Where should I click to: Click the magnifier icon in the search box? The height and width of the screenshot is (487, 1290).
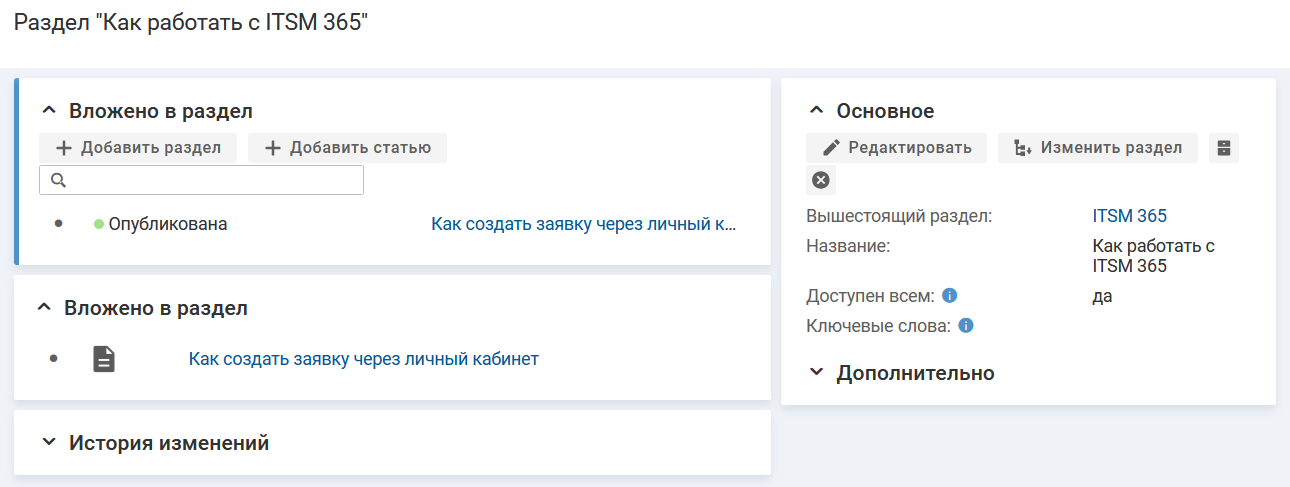(57, 180)
